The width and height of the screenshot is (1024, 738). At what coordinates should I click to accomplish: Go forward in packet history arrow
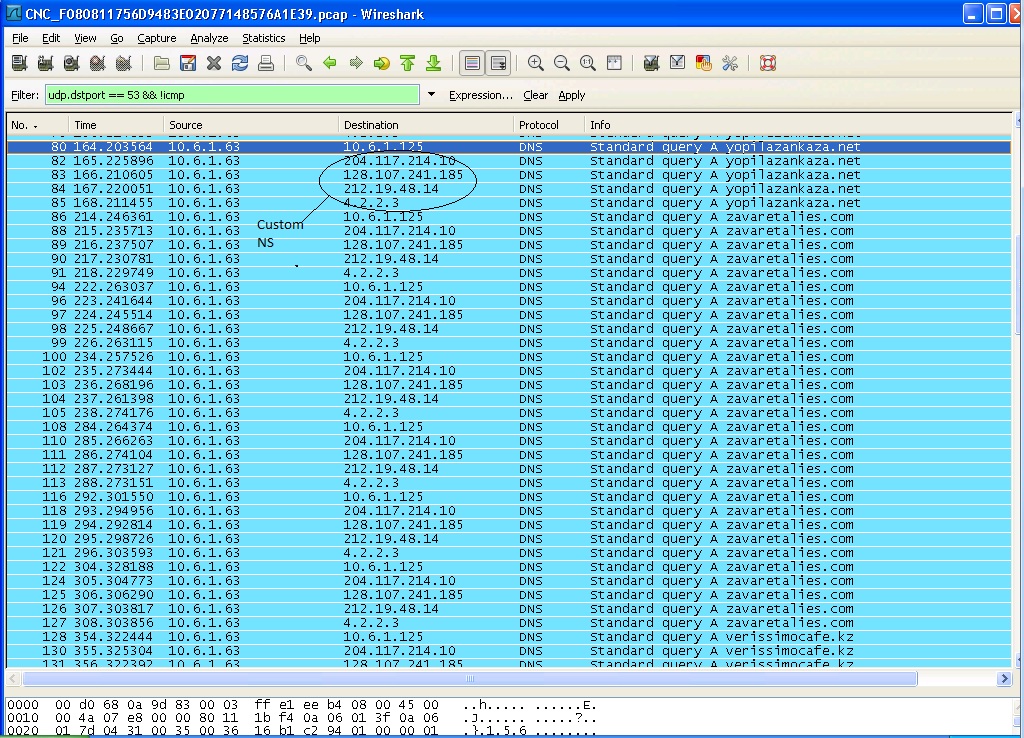356,63
